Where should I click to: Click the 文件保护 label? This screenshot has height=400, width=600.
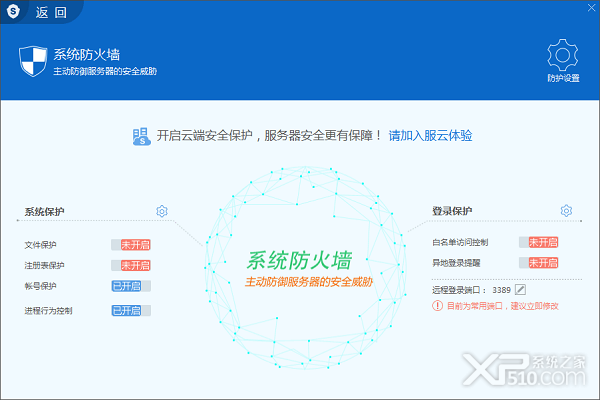[40, 245]
